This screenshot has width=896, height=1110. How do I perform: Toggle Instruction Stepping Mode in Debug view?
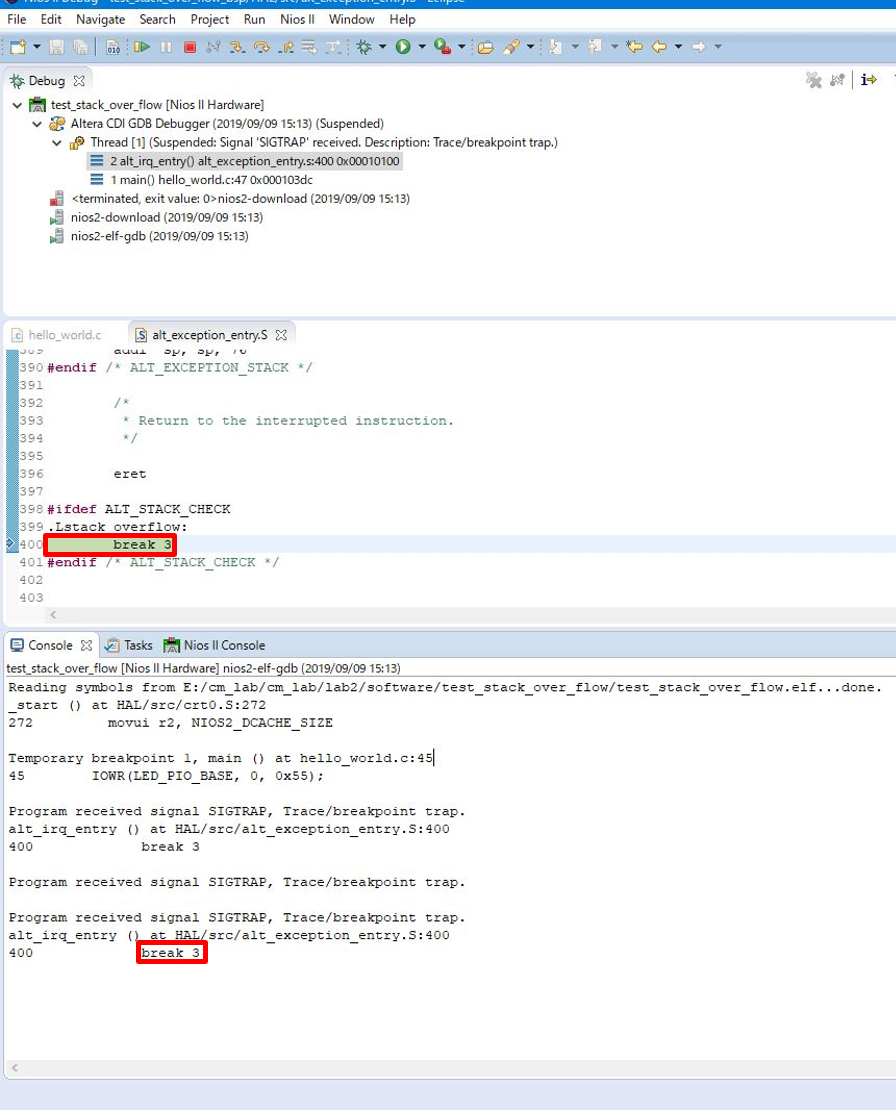click(868, 80)
